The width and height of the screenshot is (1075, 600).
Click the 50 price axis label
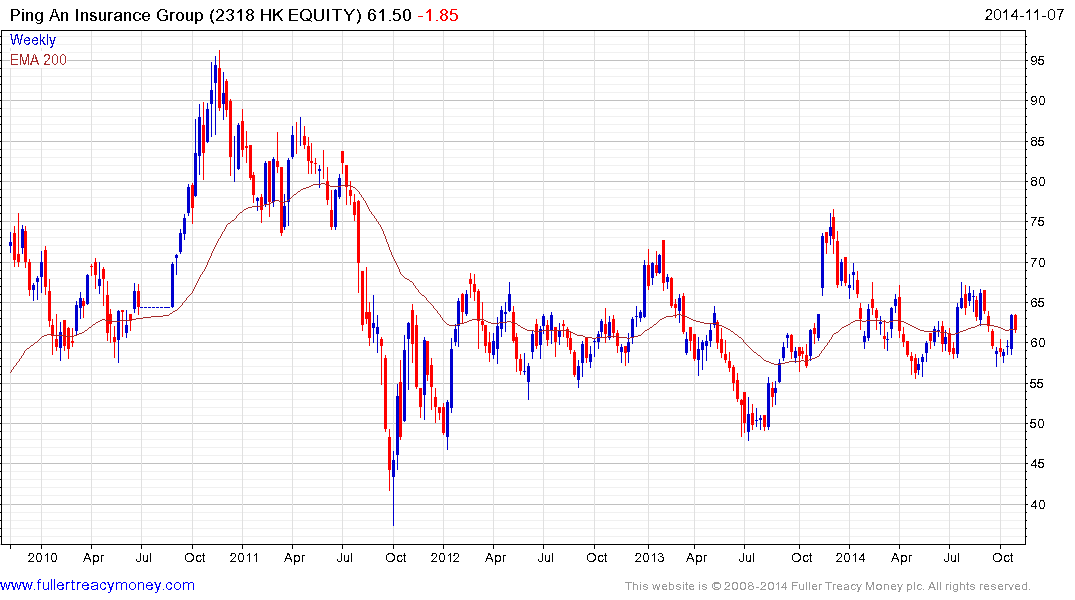tap(1037, 424)
